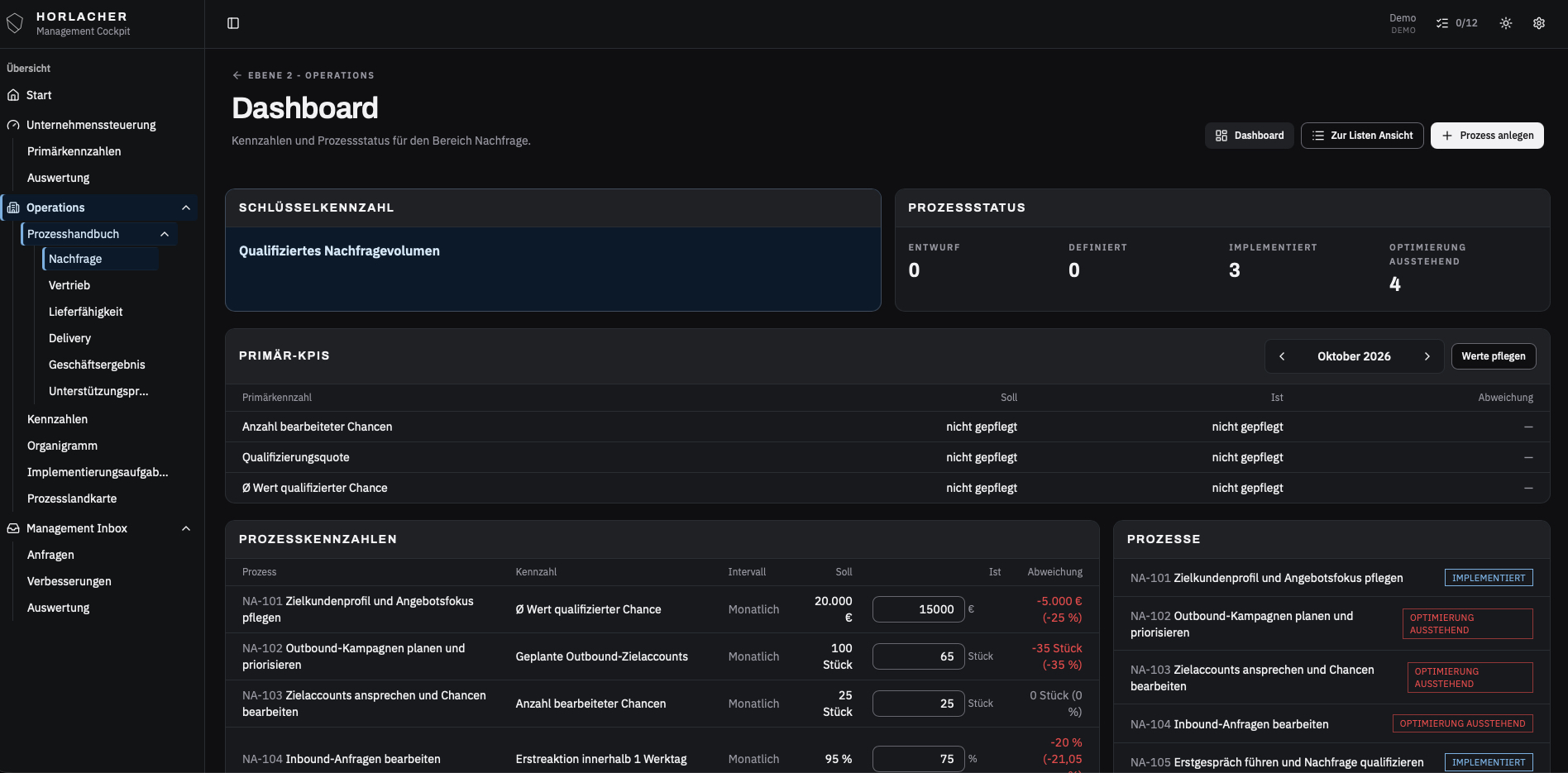
Task: Click the Operations building icon
Action: pyautogui.click(x=13, y=208)
